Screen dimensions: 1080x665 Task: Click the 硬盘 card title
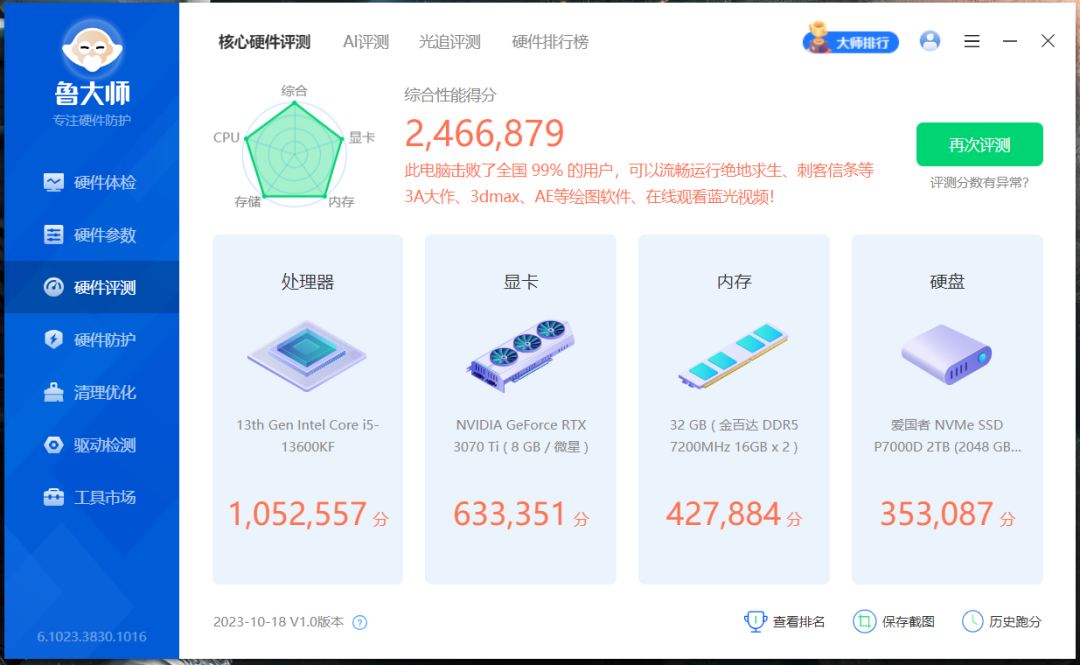947,282
